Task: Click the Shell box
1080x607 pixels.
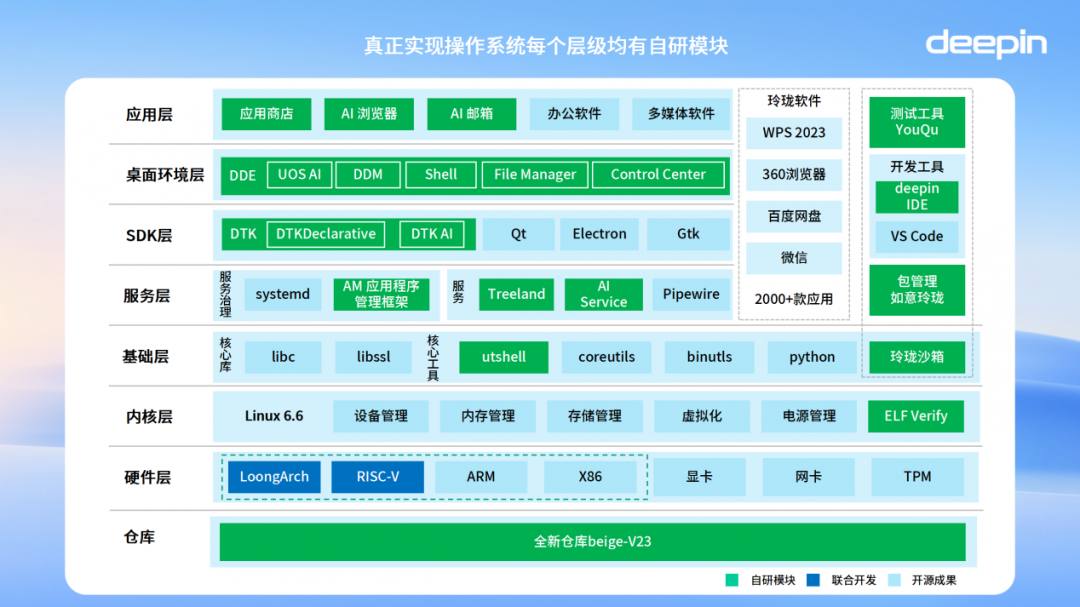Action: click(440, 174)
